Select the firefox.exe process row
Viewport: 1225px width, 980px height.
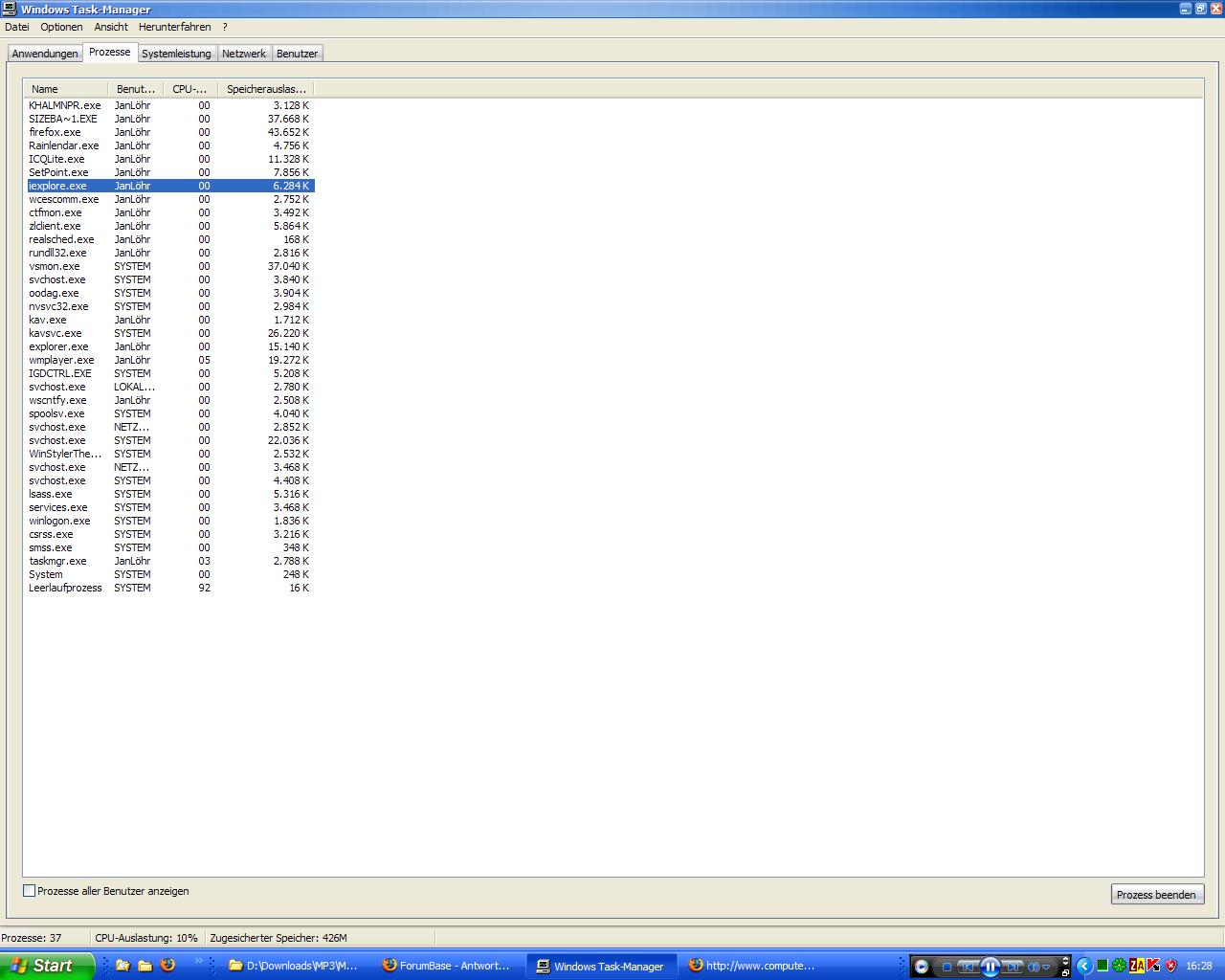(x=170, y=132)
